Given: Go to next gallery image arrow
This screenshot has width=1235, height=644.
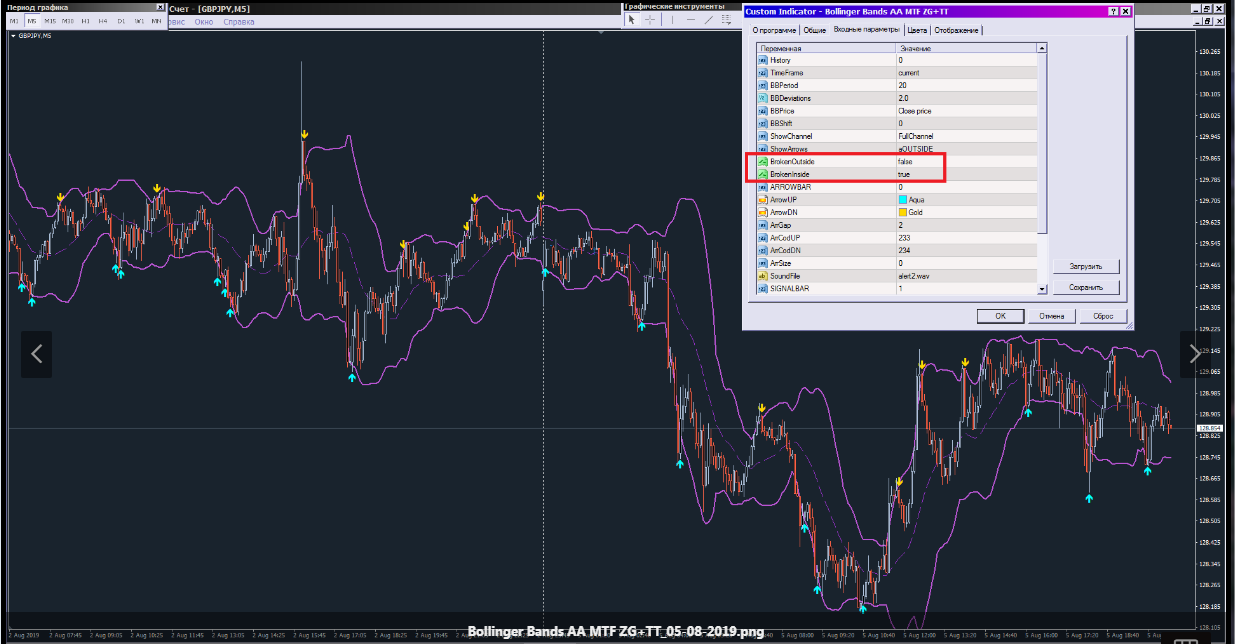Looking at the screenshot, I should click(x=1196, y=353).
